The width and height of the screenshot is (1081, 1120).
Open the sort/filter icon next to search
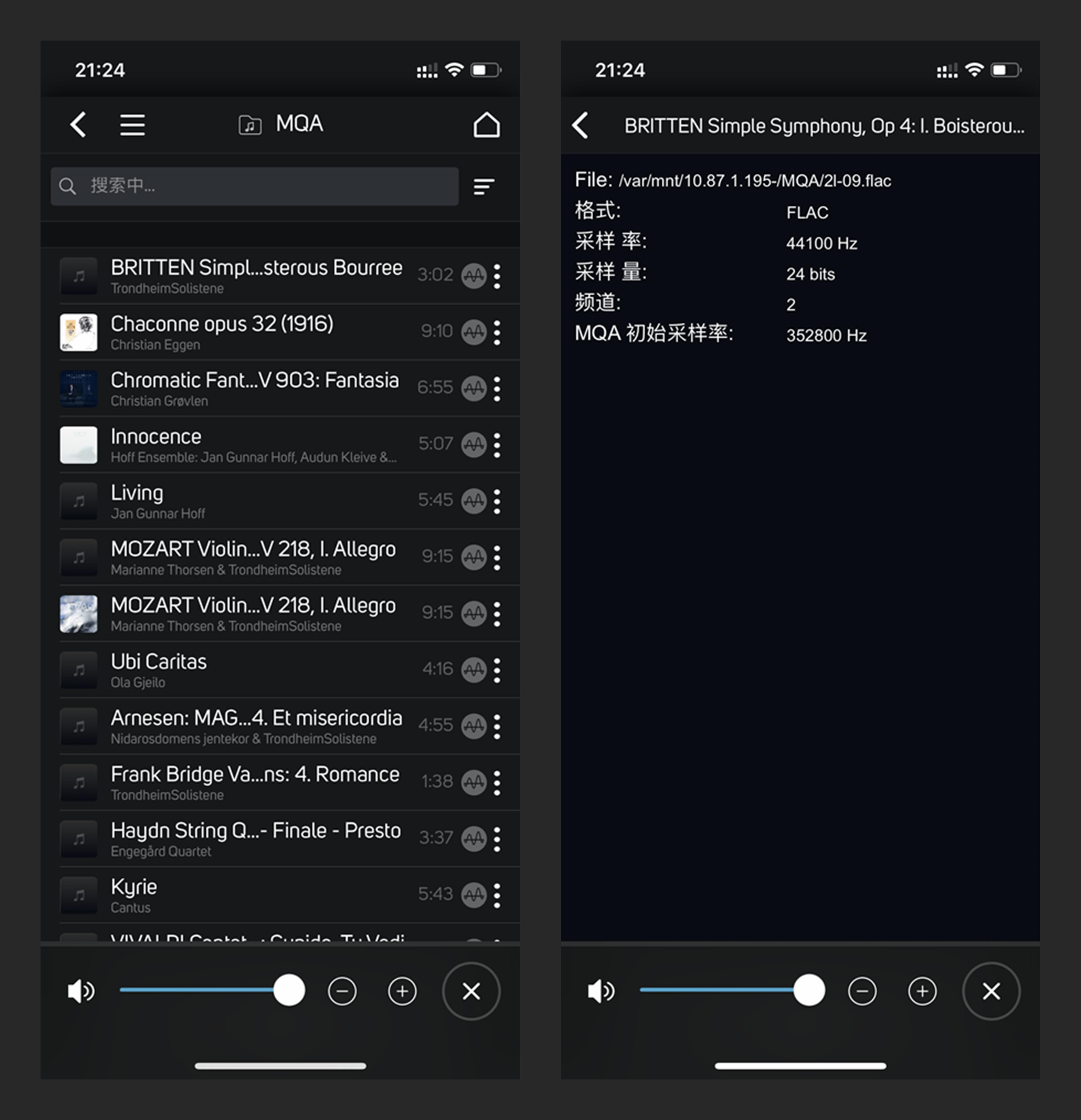(x=484, y=186)
